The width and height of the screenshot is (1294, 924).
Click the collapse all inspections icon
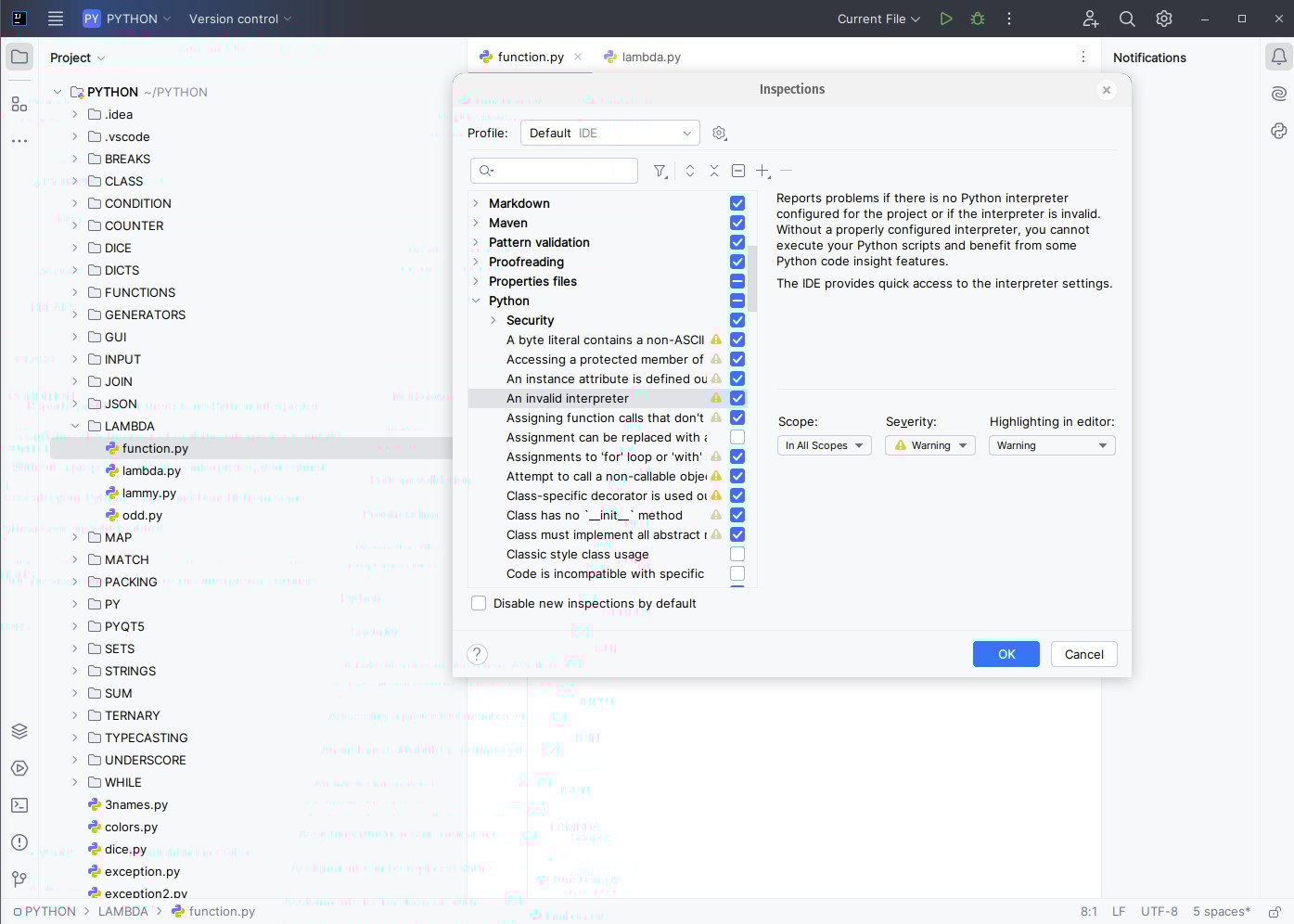coord(714,171)
